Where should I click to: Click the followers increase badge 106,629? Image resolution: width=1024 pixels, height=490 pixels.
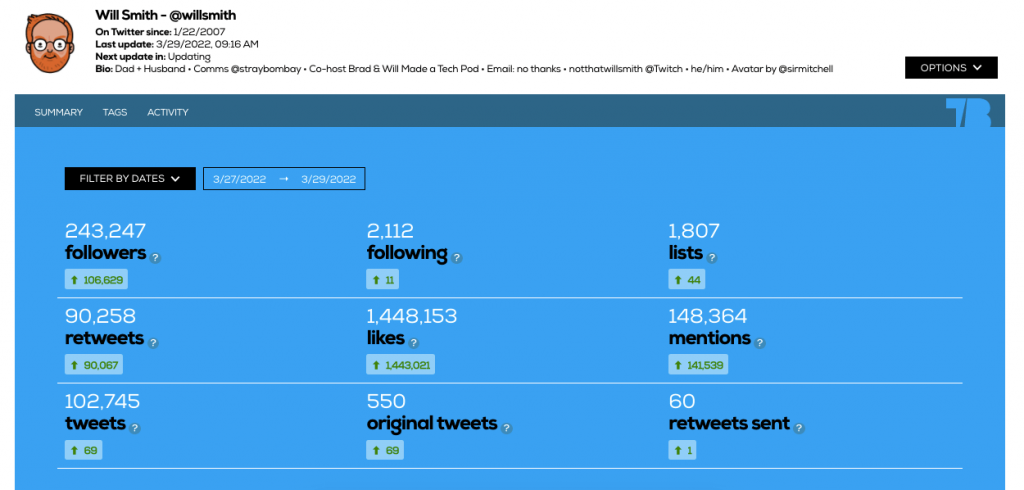pos(96,280)
